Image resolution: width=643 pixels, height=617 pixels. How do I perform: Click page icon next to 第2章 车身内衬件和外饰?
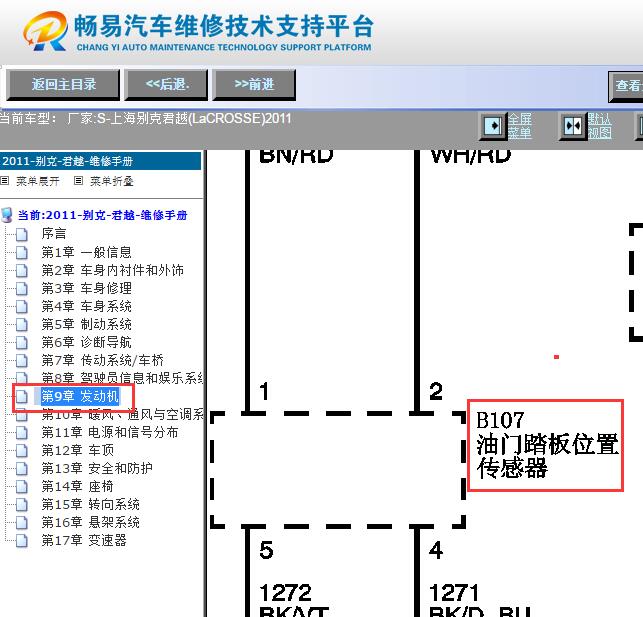(22, 271)
